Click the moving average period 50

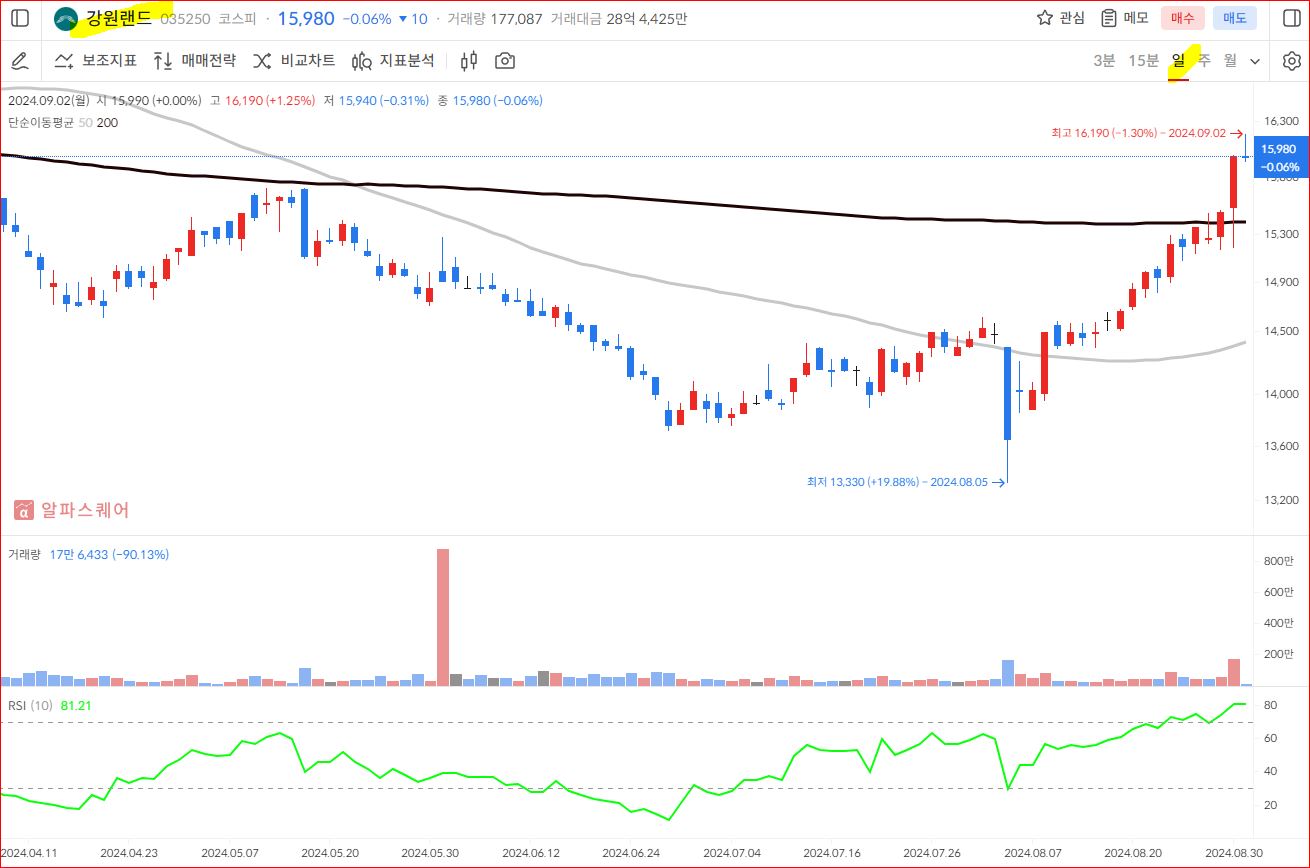[x=85, y=123]
